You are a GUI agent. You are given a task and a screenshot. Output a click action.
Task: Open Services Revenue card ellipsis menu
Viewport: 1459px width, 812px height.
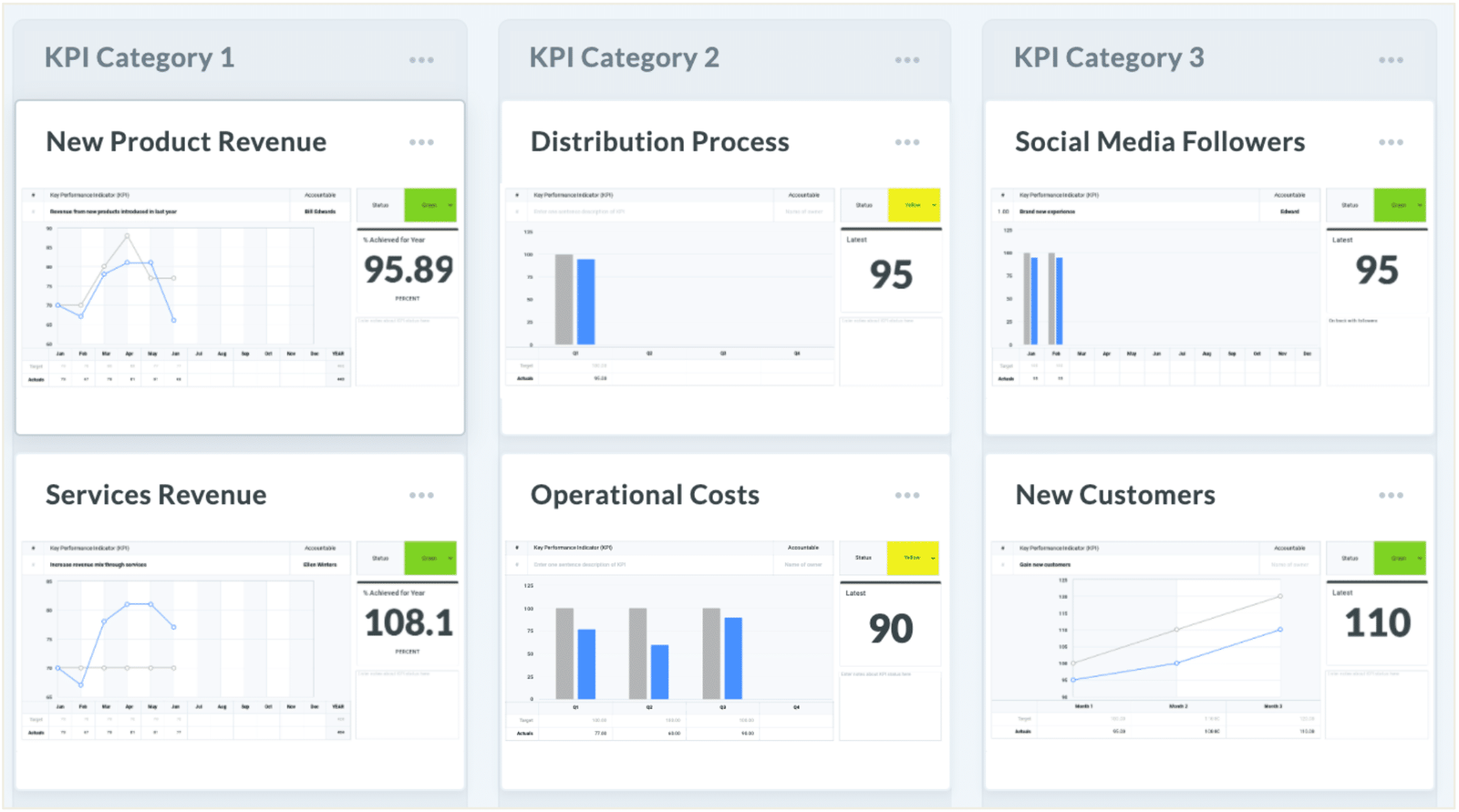421,496
